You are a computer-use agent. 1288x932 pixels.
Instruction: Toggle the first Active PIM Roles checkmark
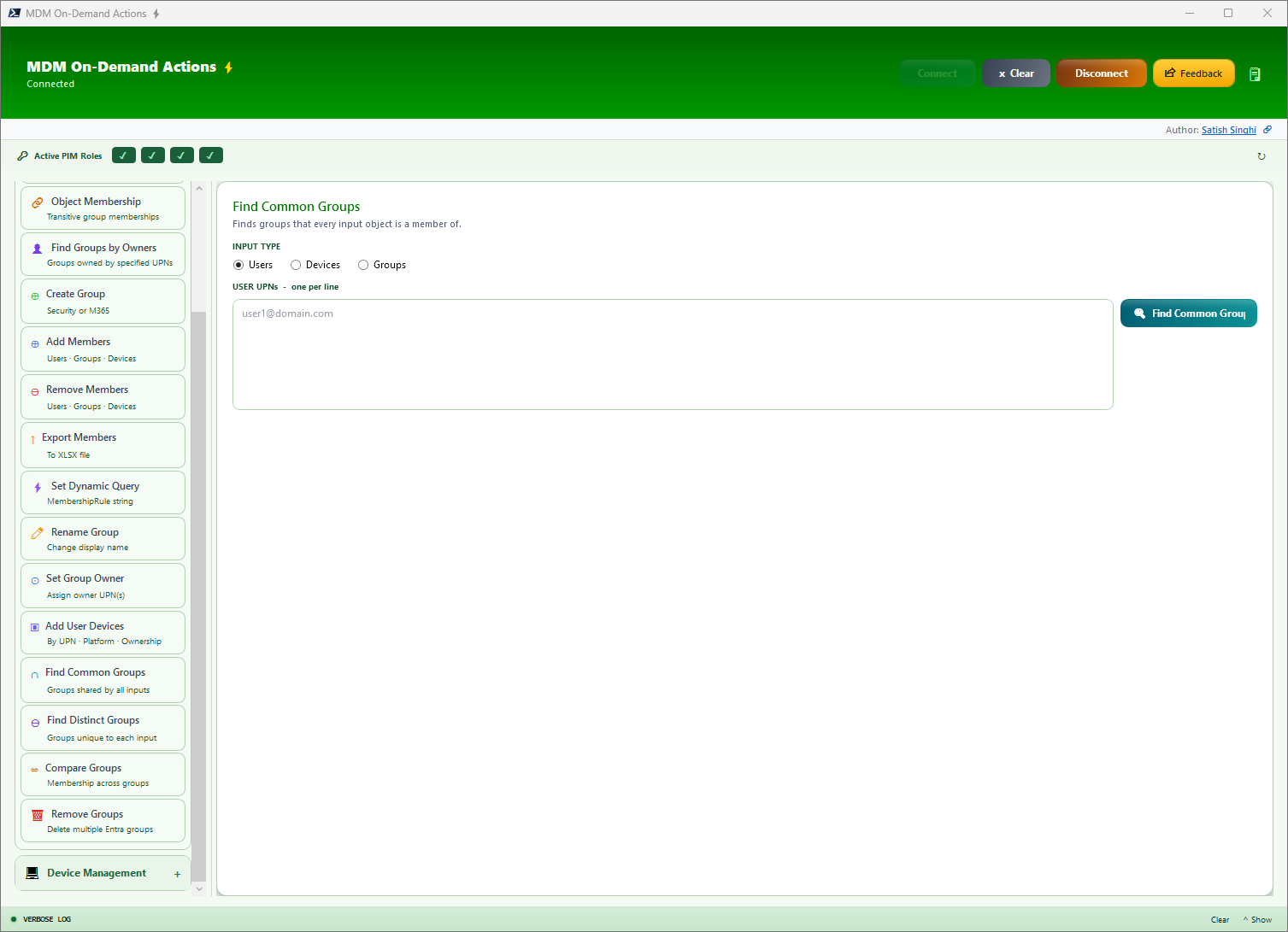tap(123, 155)
